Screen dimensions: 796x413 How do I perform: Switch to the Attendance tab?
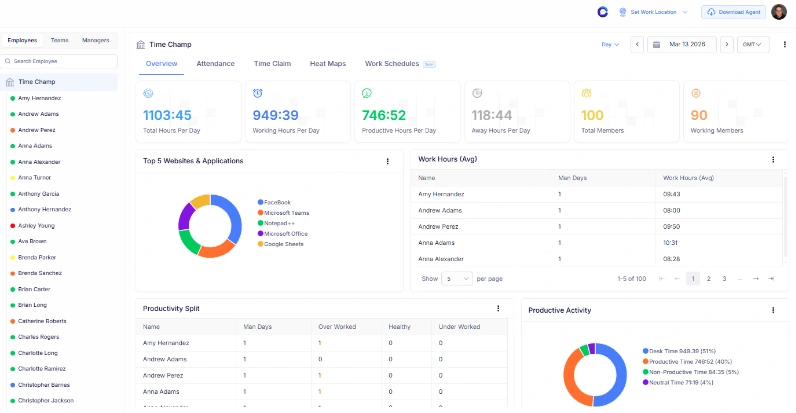[x=215, y=64]
